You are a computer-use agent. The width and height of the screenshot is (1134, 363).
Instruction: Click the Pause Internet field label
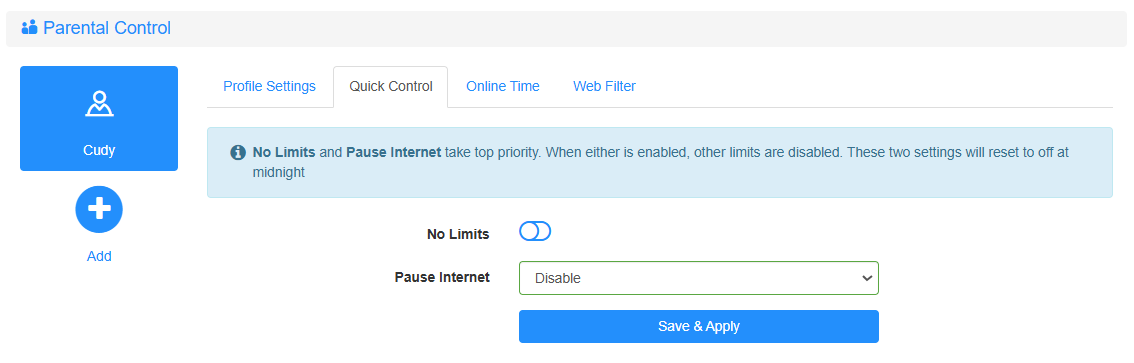coord(442,277)
